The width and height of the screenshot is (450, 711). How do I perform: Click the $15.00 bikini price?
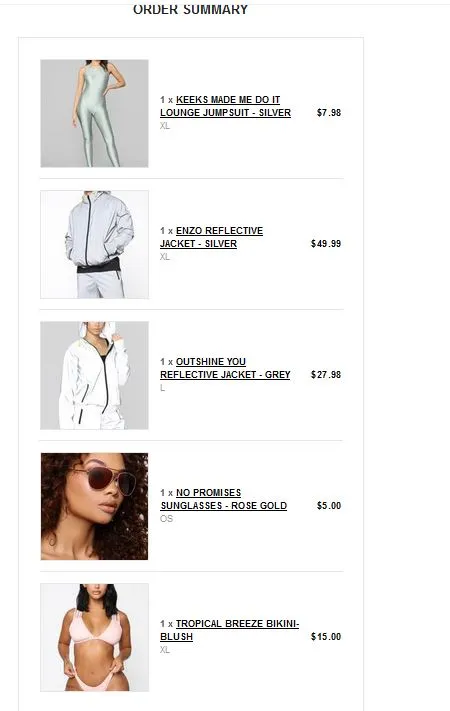(326, 637)
